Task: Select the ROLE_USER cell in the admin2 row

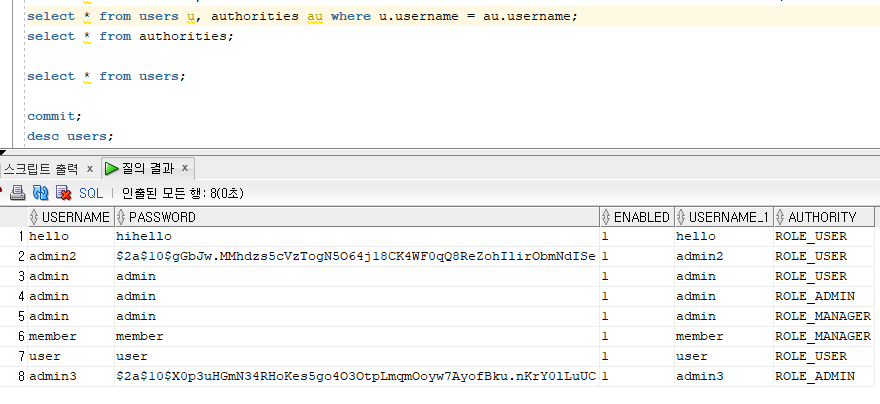Action: click(824, 256)
